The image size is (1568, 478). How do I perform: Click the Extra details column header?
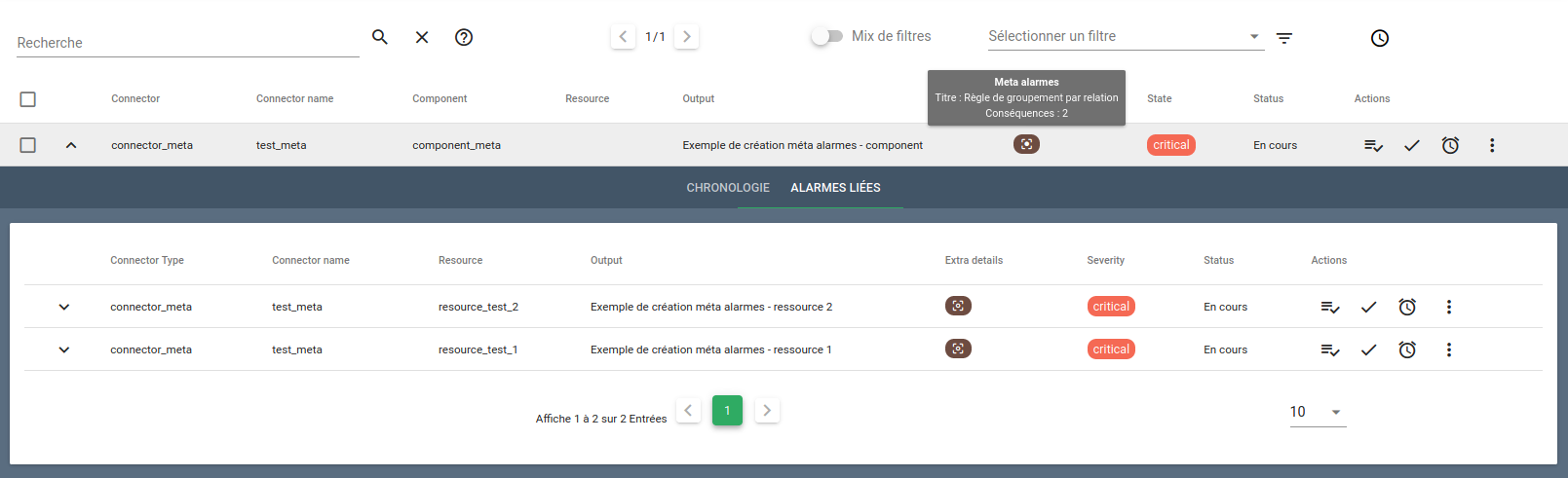[x=974, y=260]
